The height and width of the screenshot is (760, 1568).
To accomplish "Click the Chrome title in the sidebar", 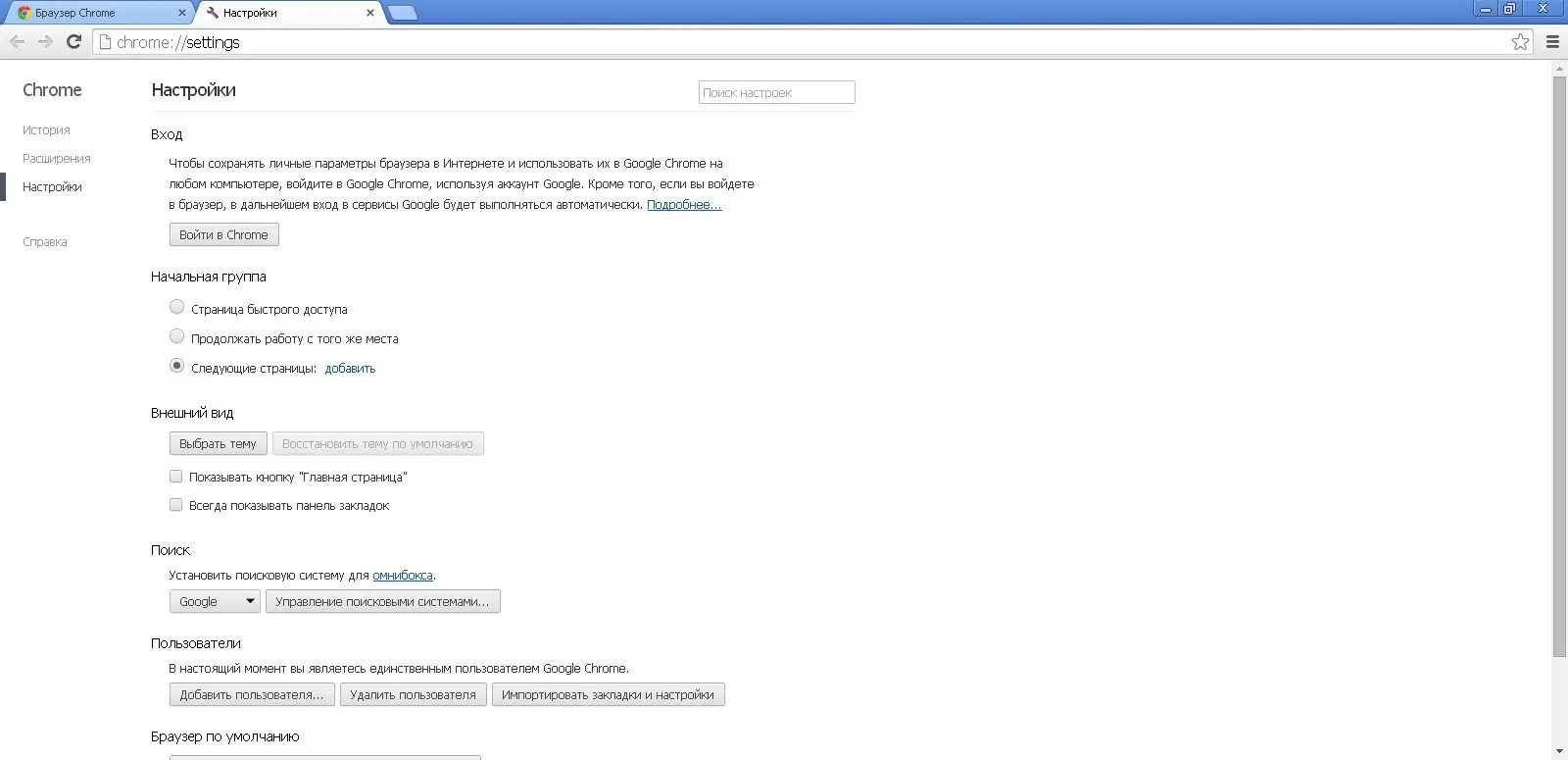I will pyautogui.click(x=52, y=89).
